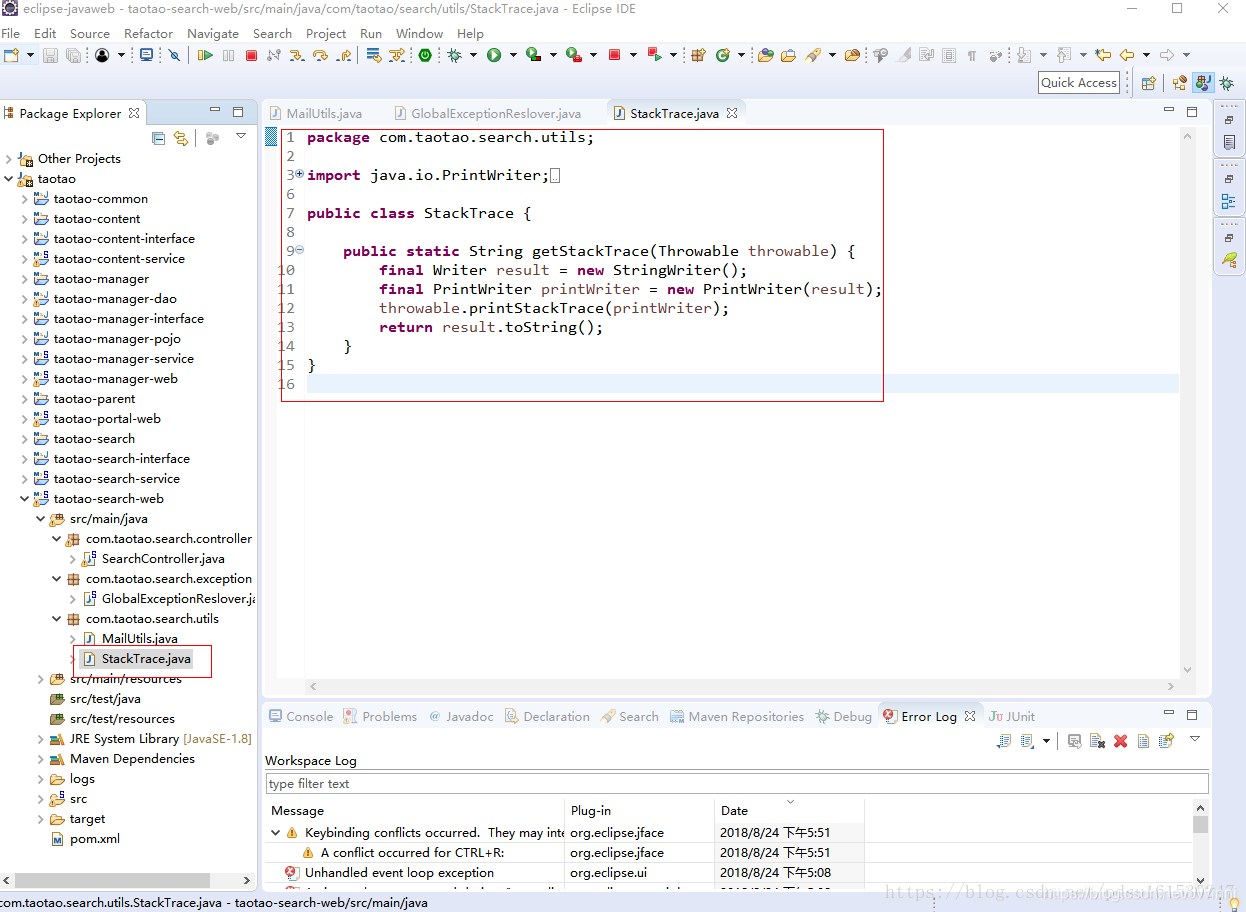Open Error Log View Menu triangle

click(x=1195, y=739)
